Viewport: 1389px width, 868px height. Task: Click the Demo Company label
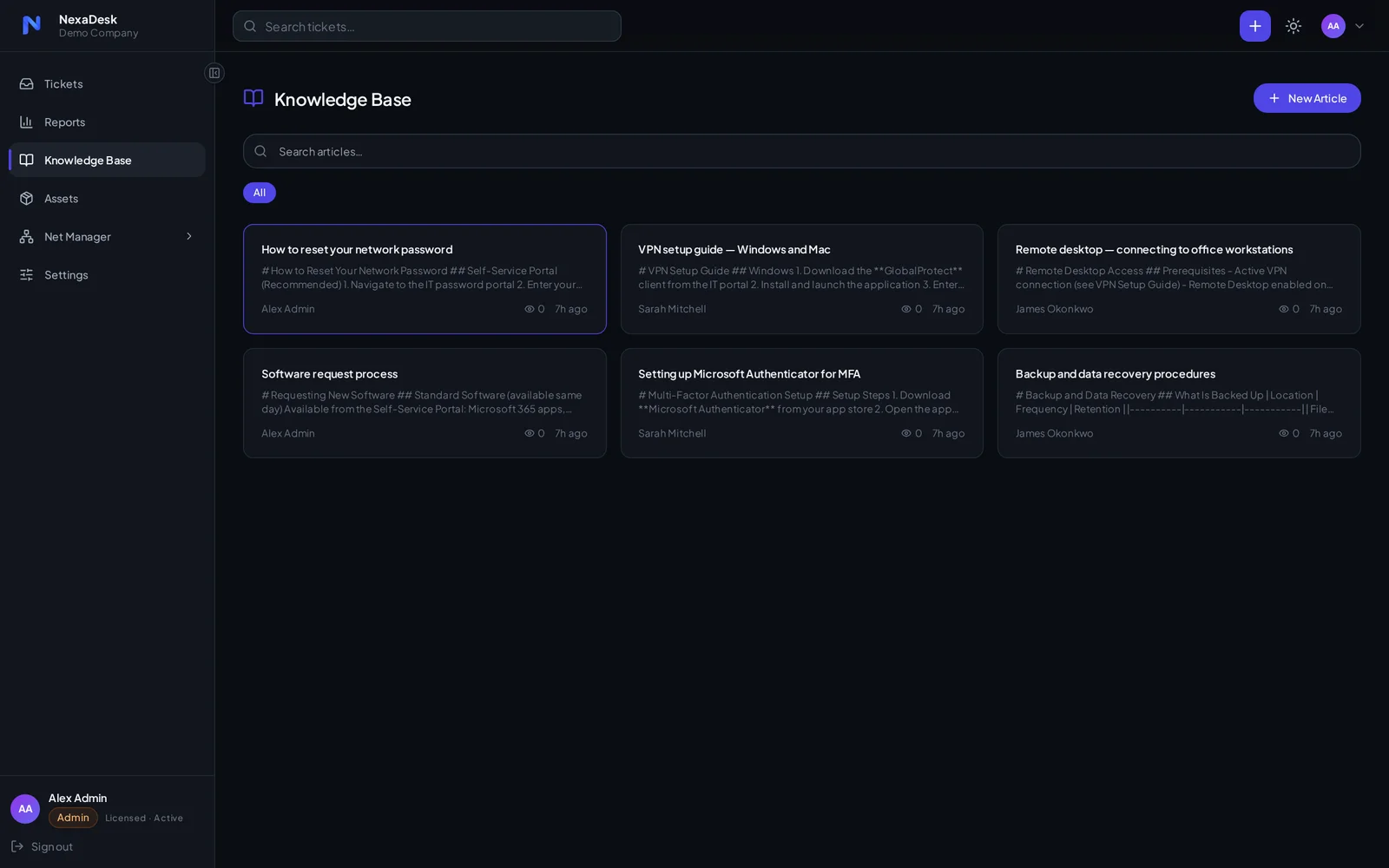tap(99, 33)
